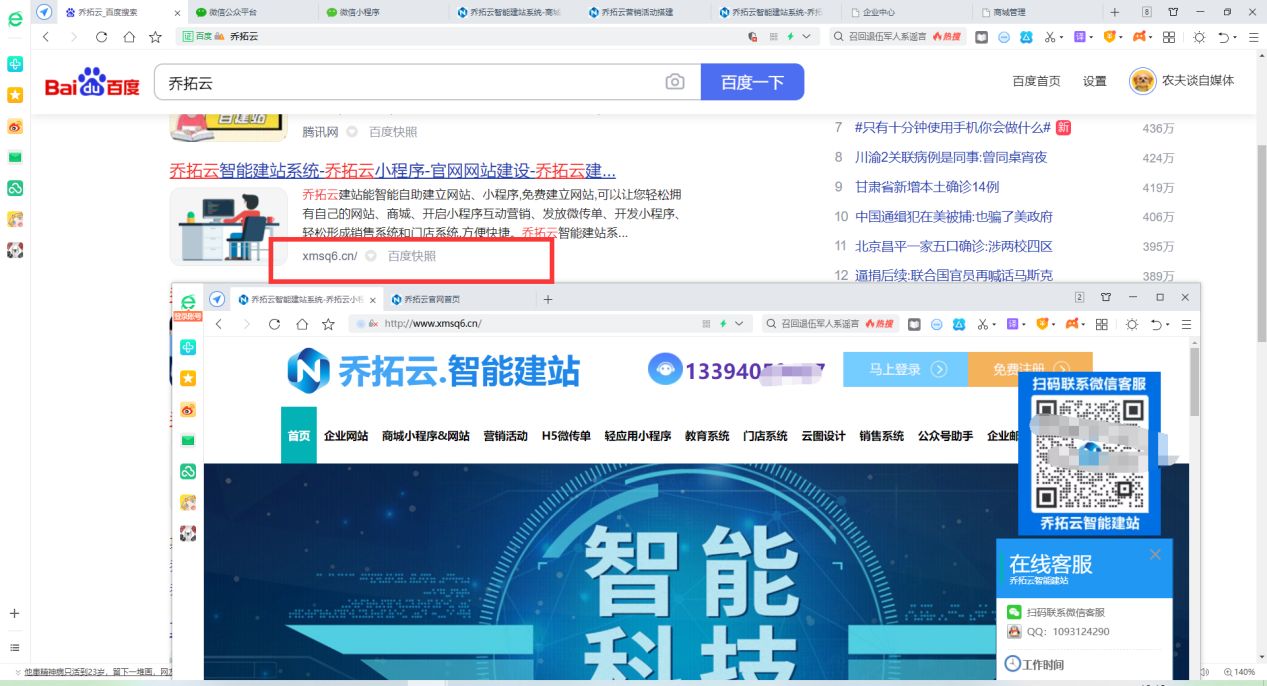Open the app grid icon in browser toolbar

click(x=1167, y=38)
